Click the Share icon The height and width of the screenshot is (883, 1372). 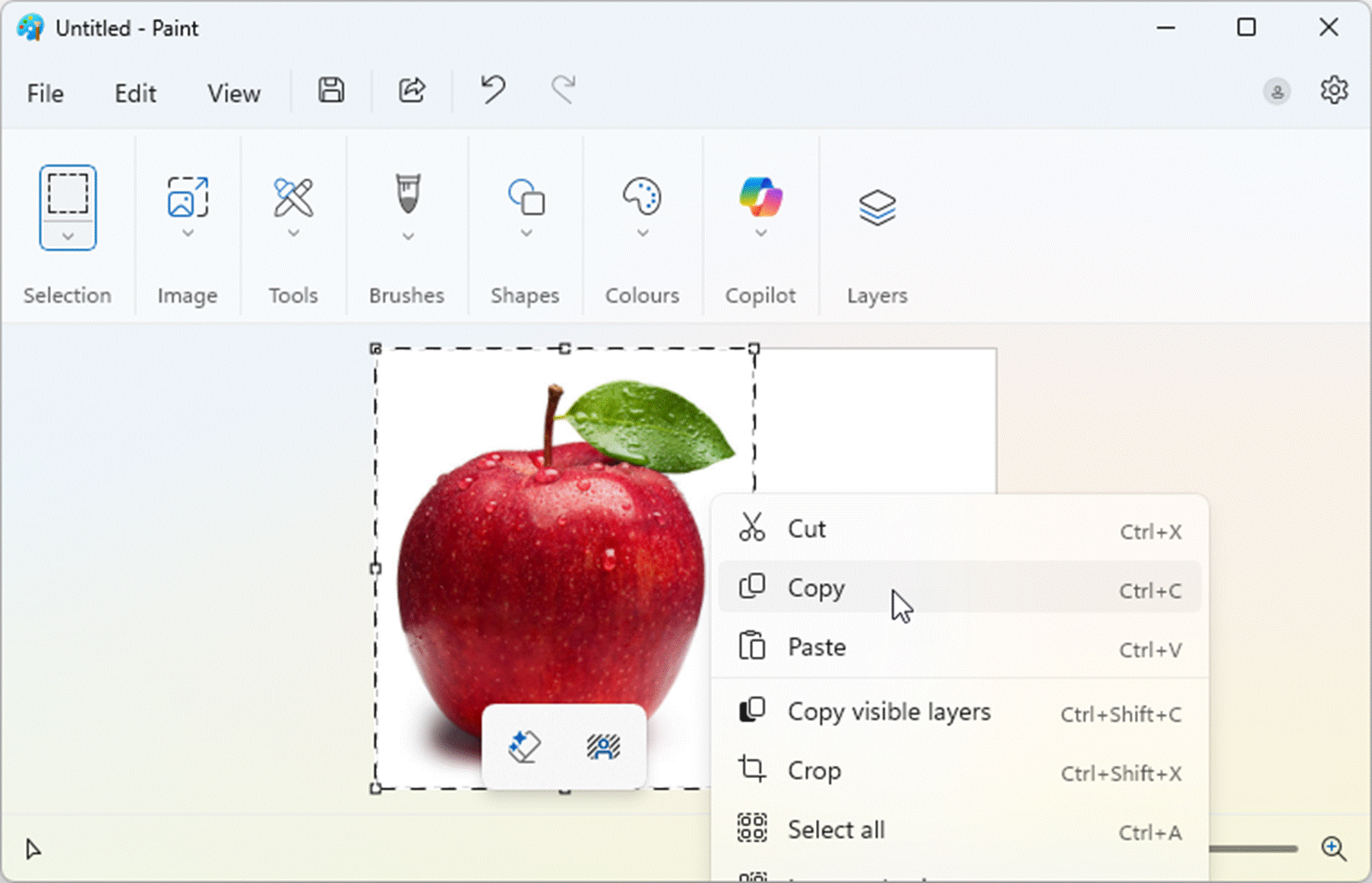412,91
